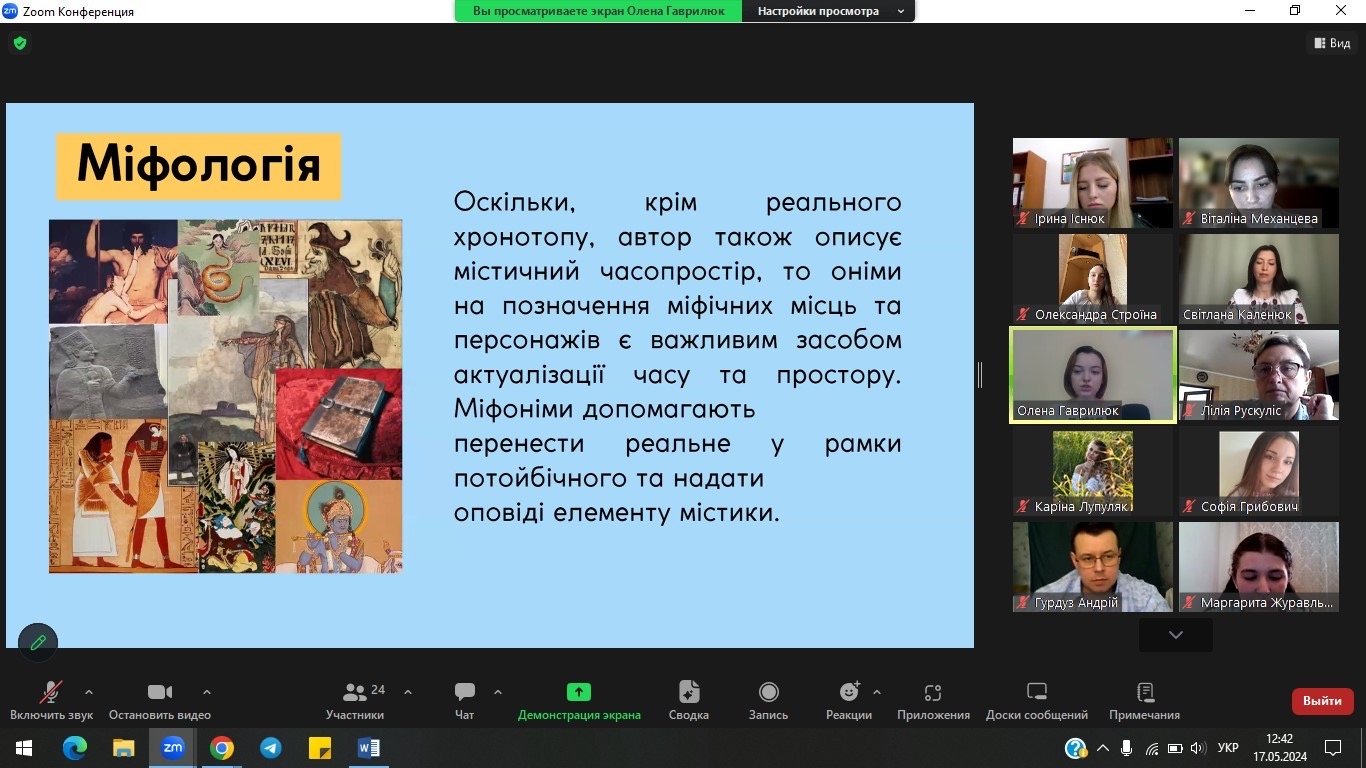1366x768 pixels.
Task: Open the Вид layout menu
Action: tap(1332, 43)
